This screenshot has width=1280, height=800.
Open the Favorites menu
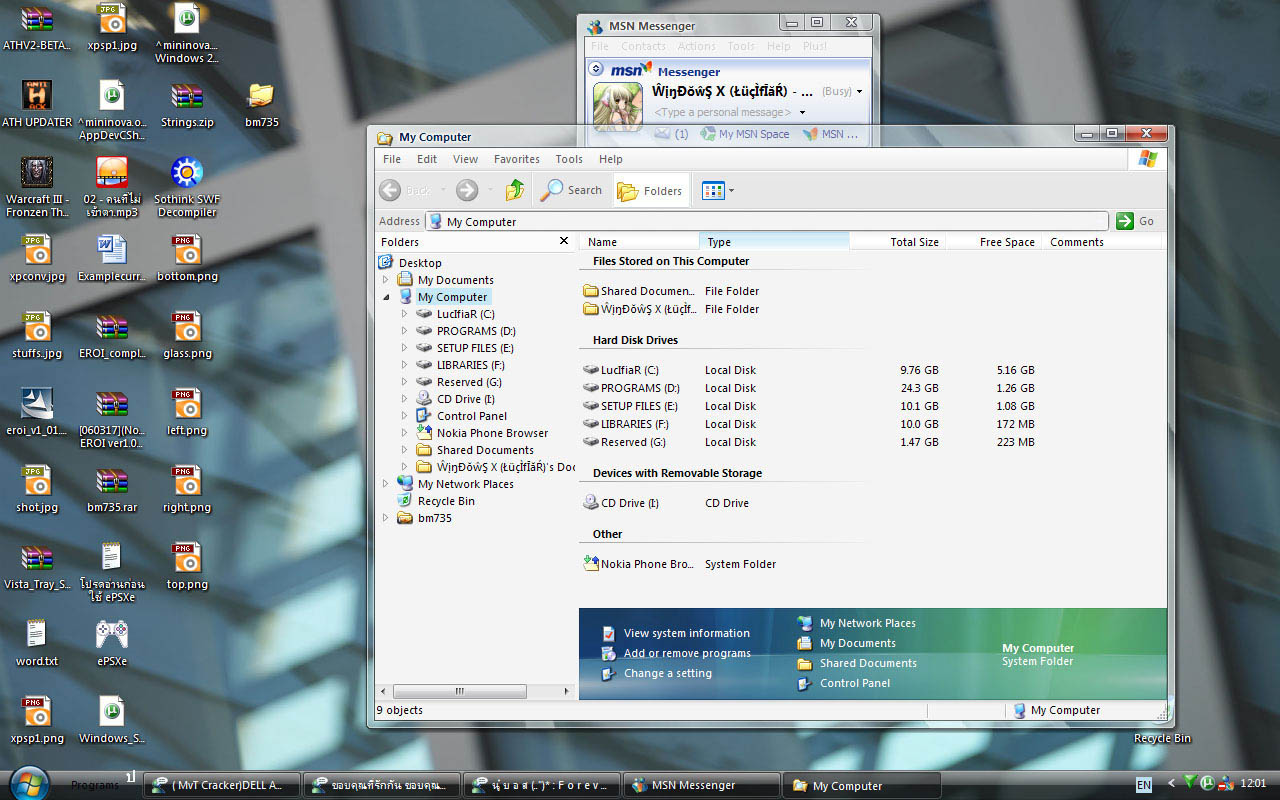[x=516, y=159]
